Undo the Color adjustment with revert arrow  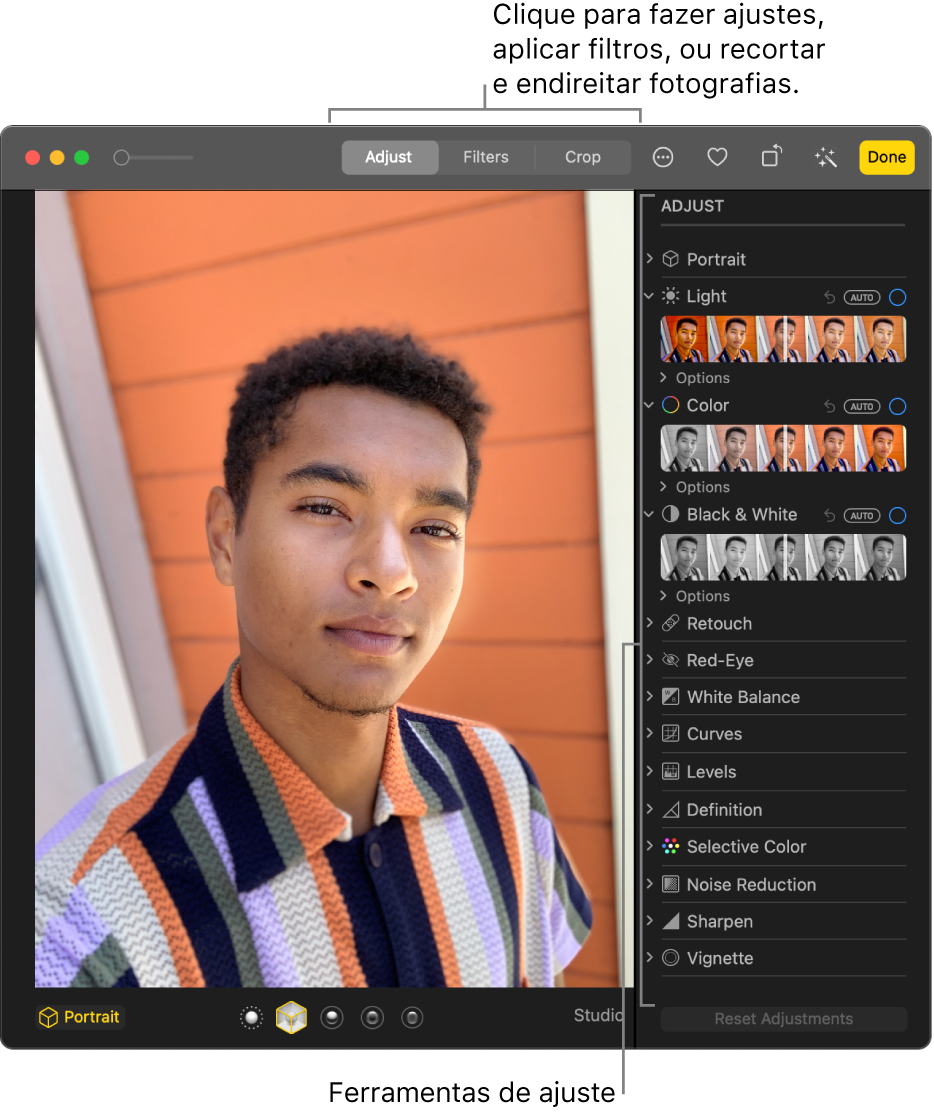[x=829, y=407]
